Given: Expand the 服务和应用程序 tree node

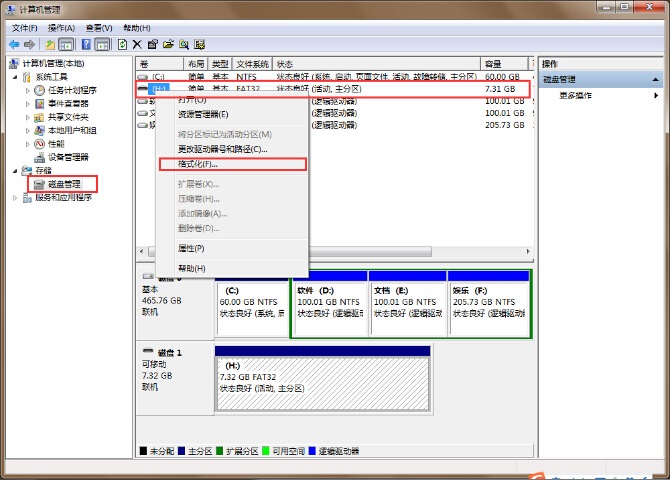Looking at the screenshot, I should point(15,198).
